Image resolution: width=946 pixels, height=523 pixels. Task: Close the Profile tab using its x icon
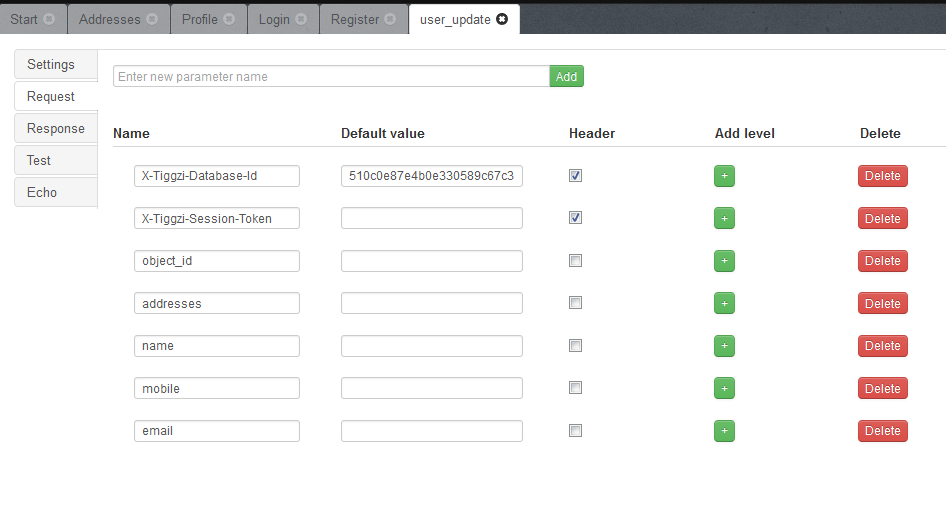(x=229, y=19)
